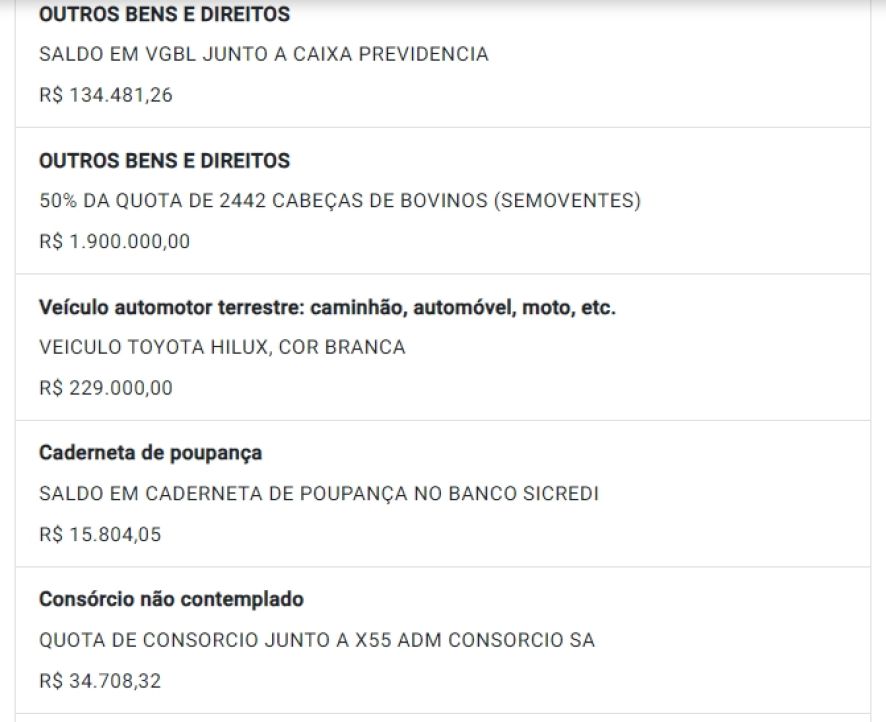
Task: Click the X55 ADM CONSORCIO SA name
Action: pos(475,640)
